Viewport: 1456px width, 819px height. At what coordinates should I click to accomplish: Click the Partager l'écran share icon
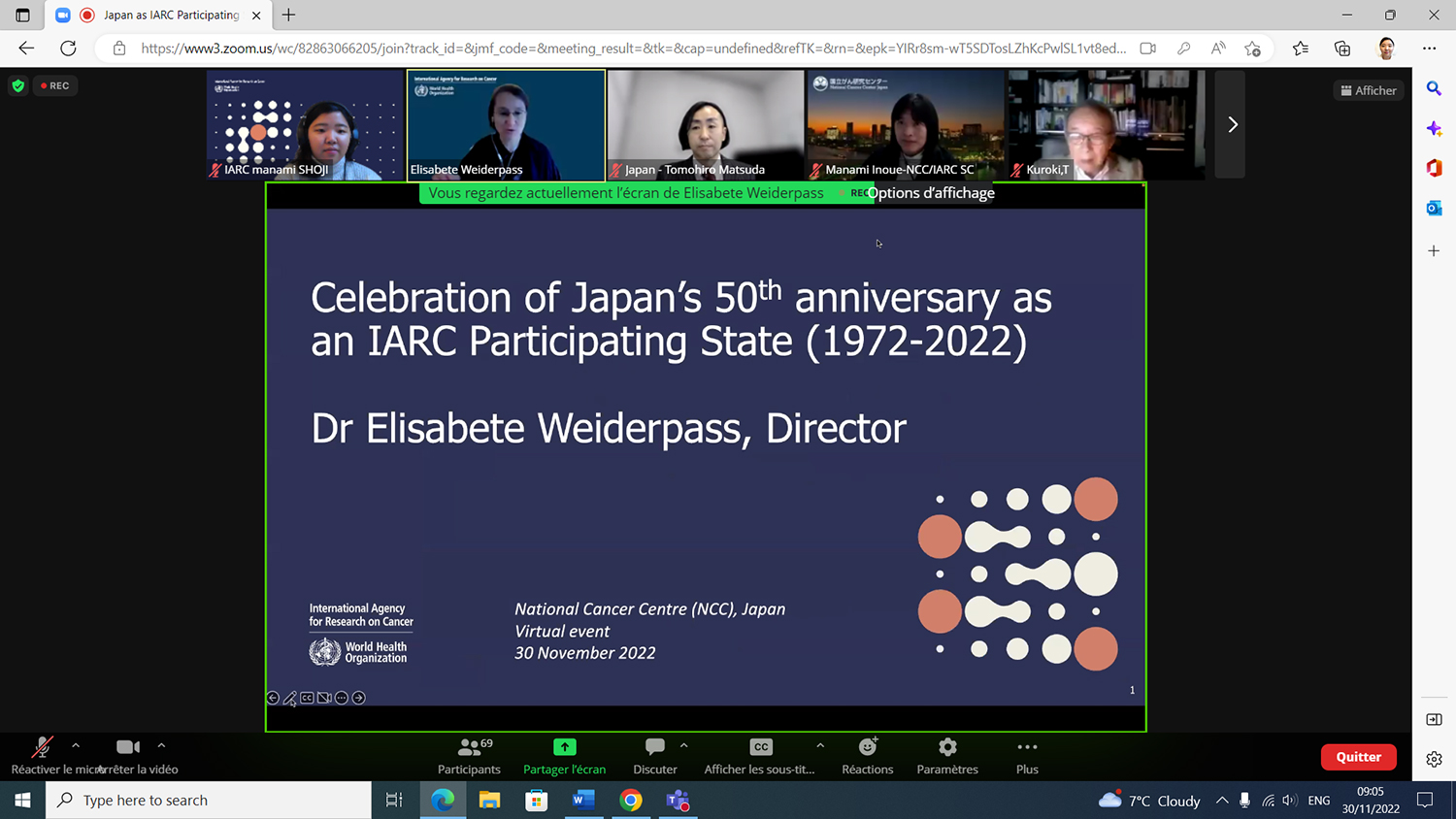564,748
